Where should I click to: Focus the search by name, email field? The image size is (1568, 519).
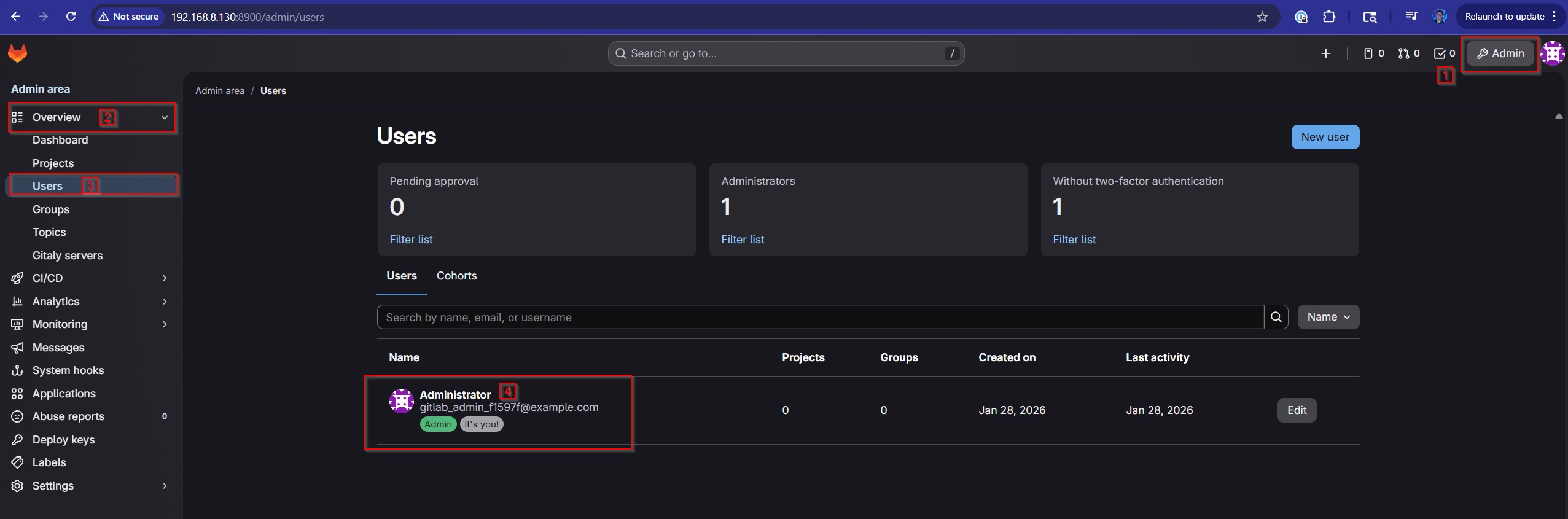pyautogui.click(x=821, y=317)
